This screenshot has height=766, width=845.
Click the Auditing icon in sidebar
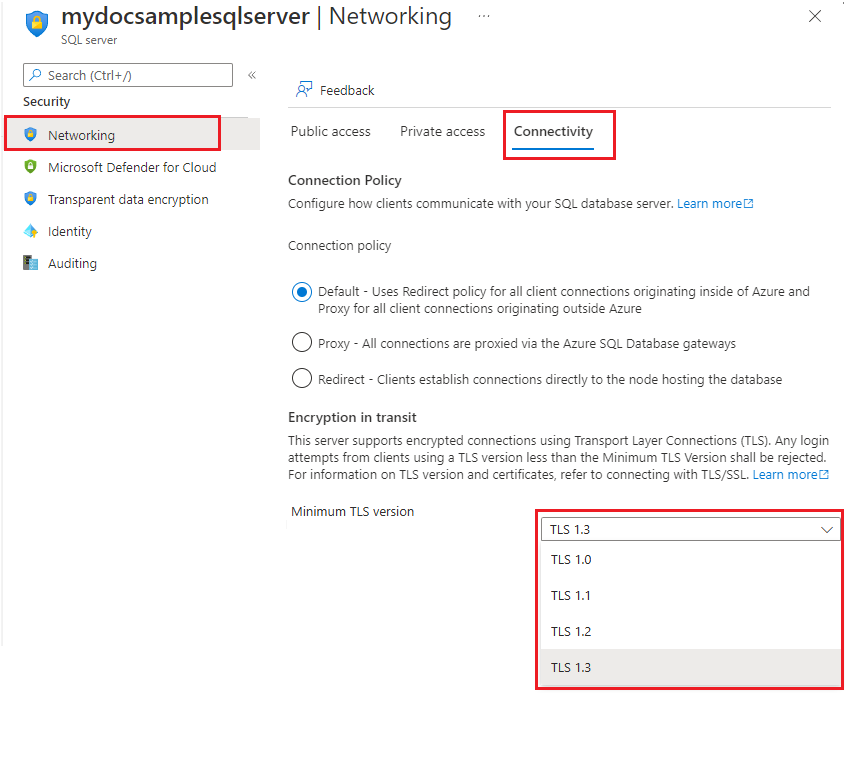[x=31, y=263]
